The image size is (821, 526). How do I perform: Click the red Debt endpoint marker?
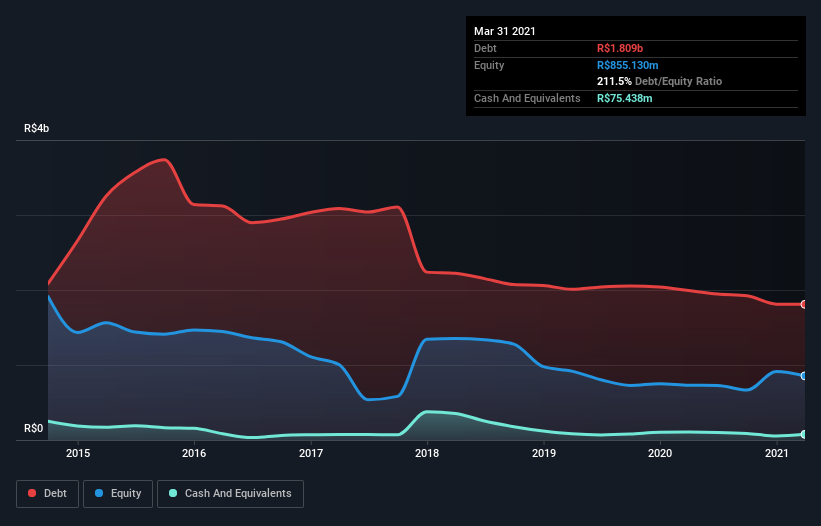(804, 304)
